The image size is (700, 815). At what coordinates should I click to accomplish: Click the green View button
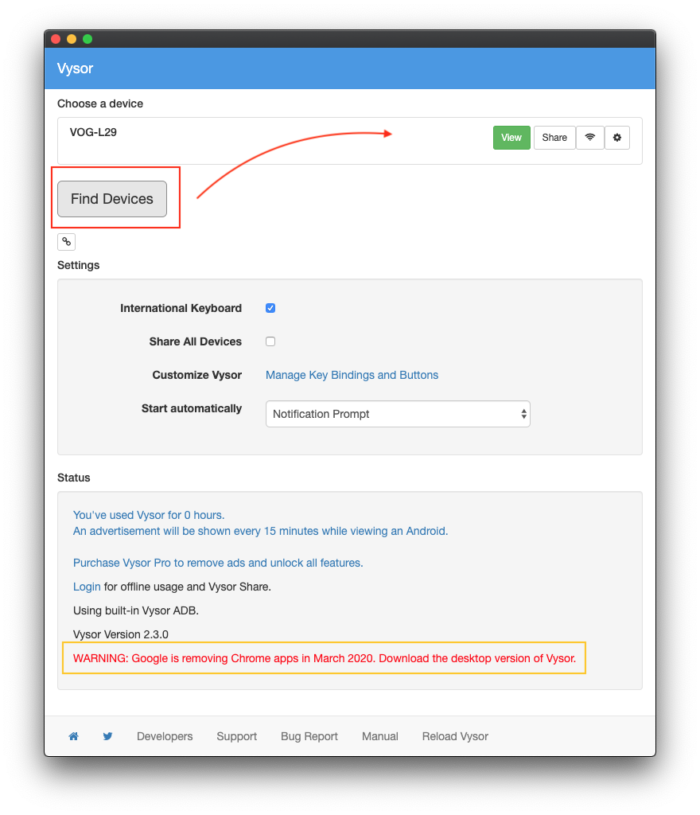click(x=511, y=138)
